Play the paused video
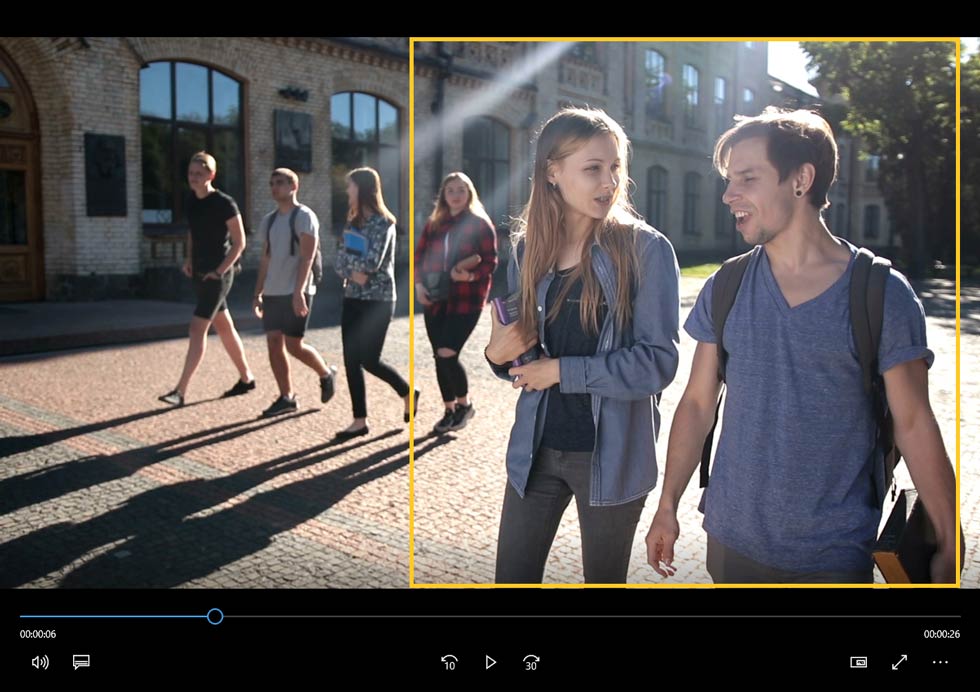The image size is (980, 692). coord(491,662)
